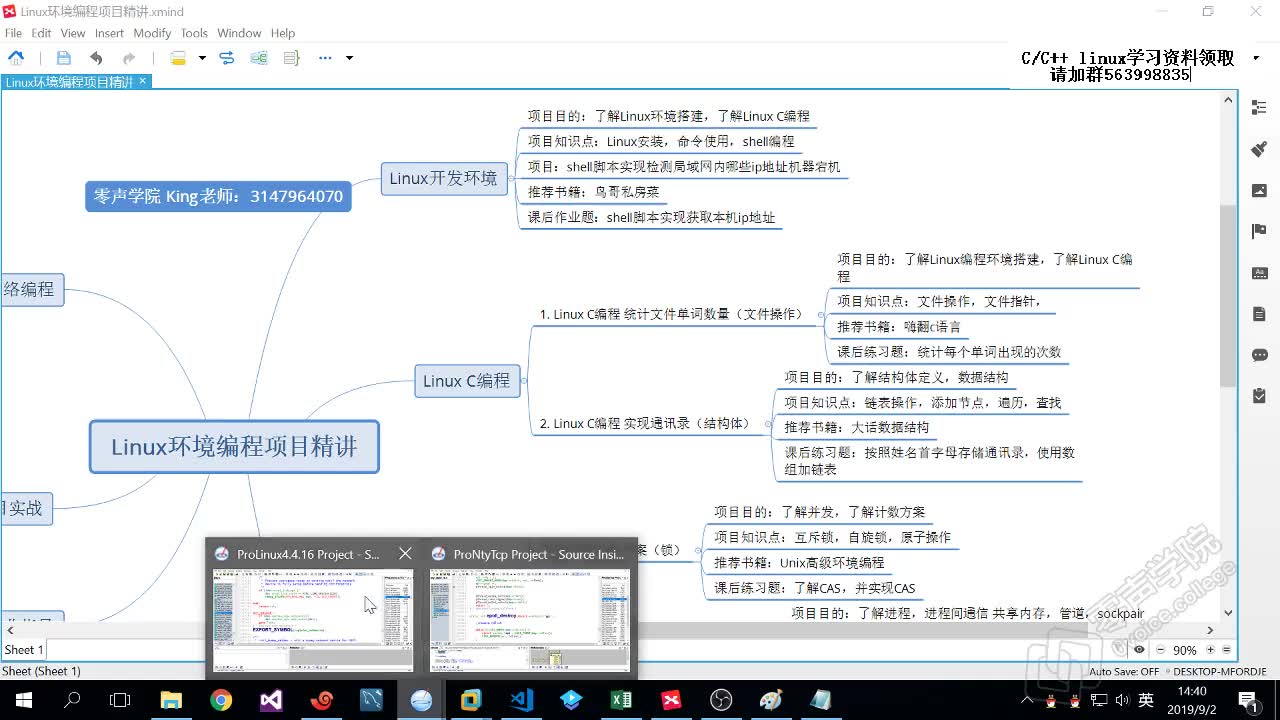Open the theme style dropdown arrow
The width and height of the screenshot is (1280, 720).
point(200,58)
